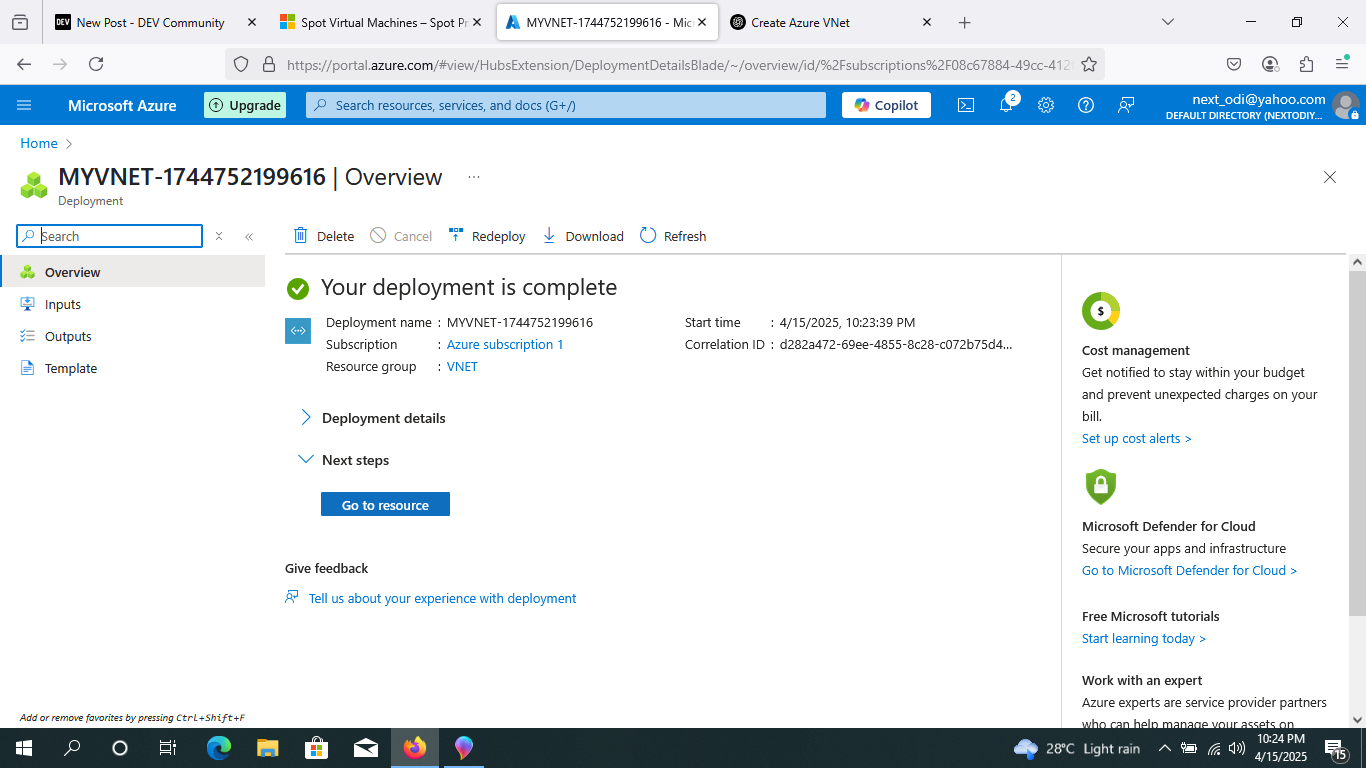Screen dimensions: 1366x768
Task: Open the Set up cost alerts link
Action: [1136, 438]
